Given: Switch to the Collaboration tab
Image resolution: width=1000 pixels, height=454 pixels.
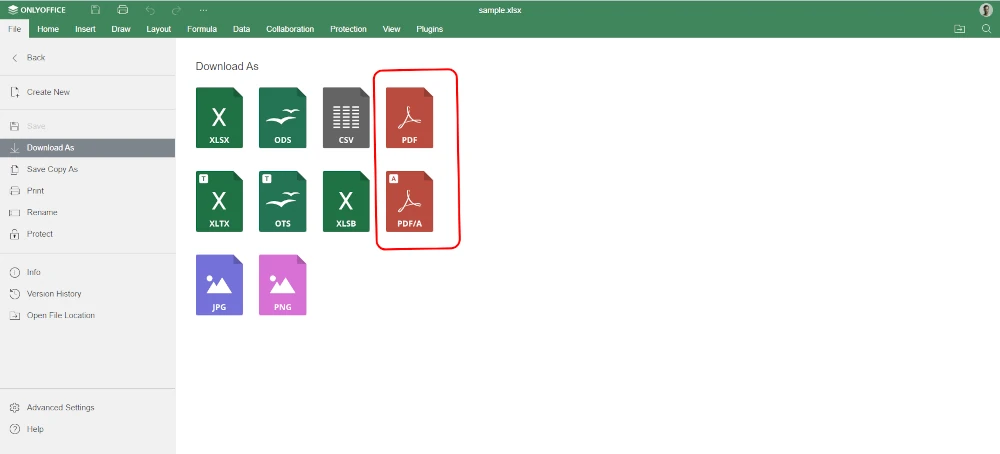Looking at the screenshot, I should (x=290, y=29).
